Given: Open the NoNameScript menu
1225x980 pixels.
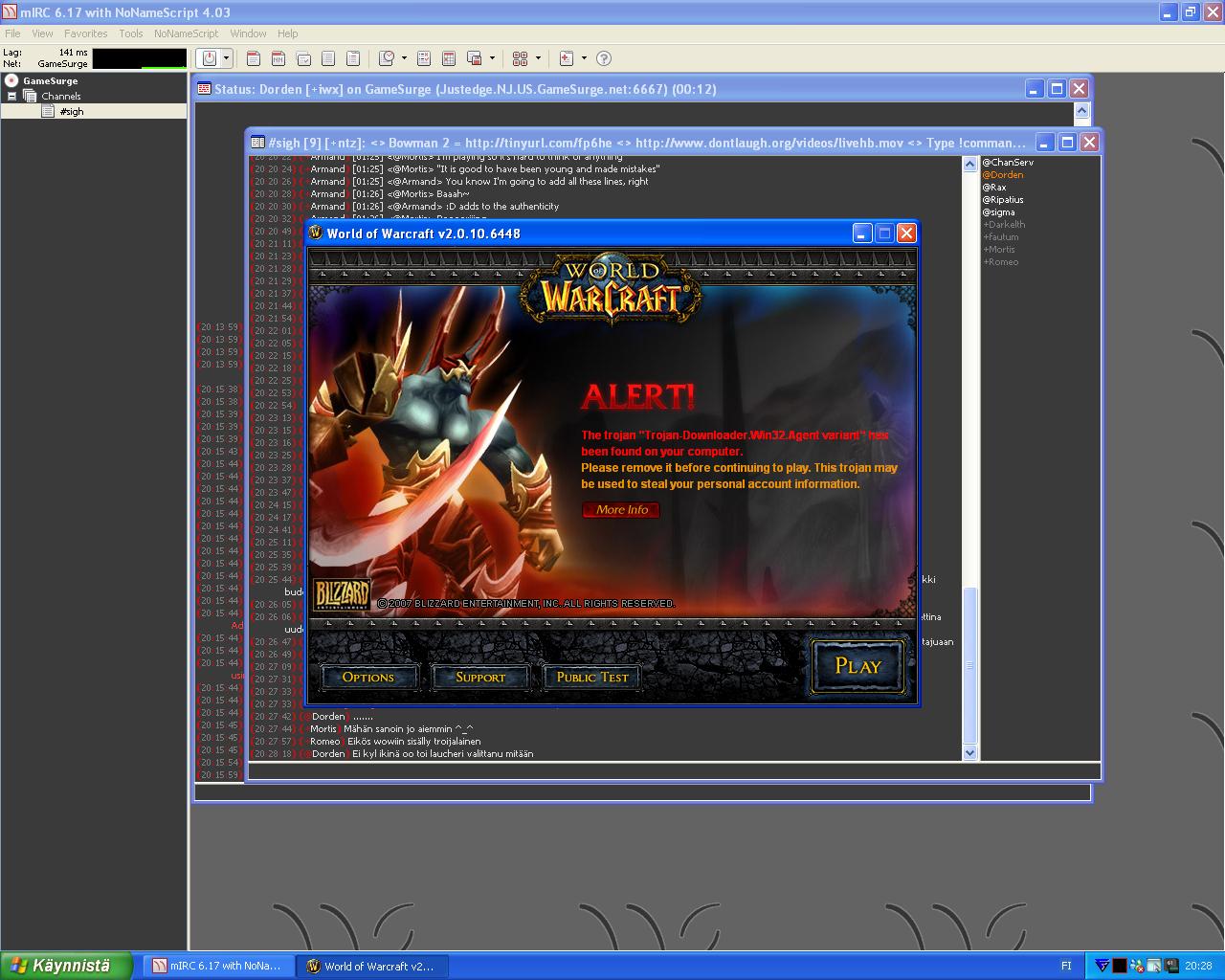Looking at the screenshot, I should click(x=187, y=33).
